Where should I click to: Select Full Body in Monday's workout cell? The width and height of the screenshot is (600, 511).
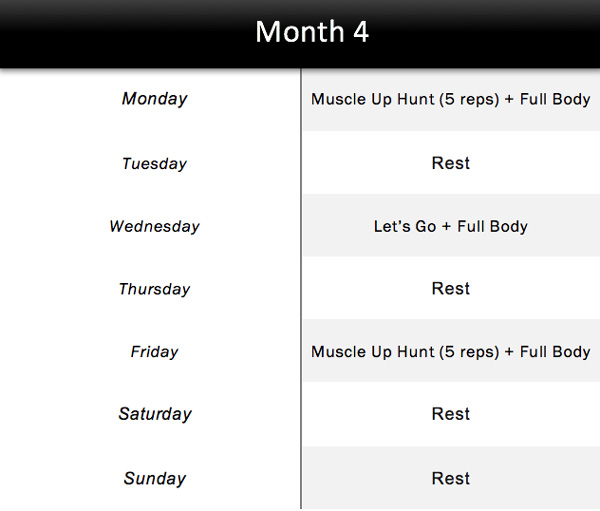pyautogui.click(x=555, y=100)
